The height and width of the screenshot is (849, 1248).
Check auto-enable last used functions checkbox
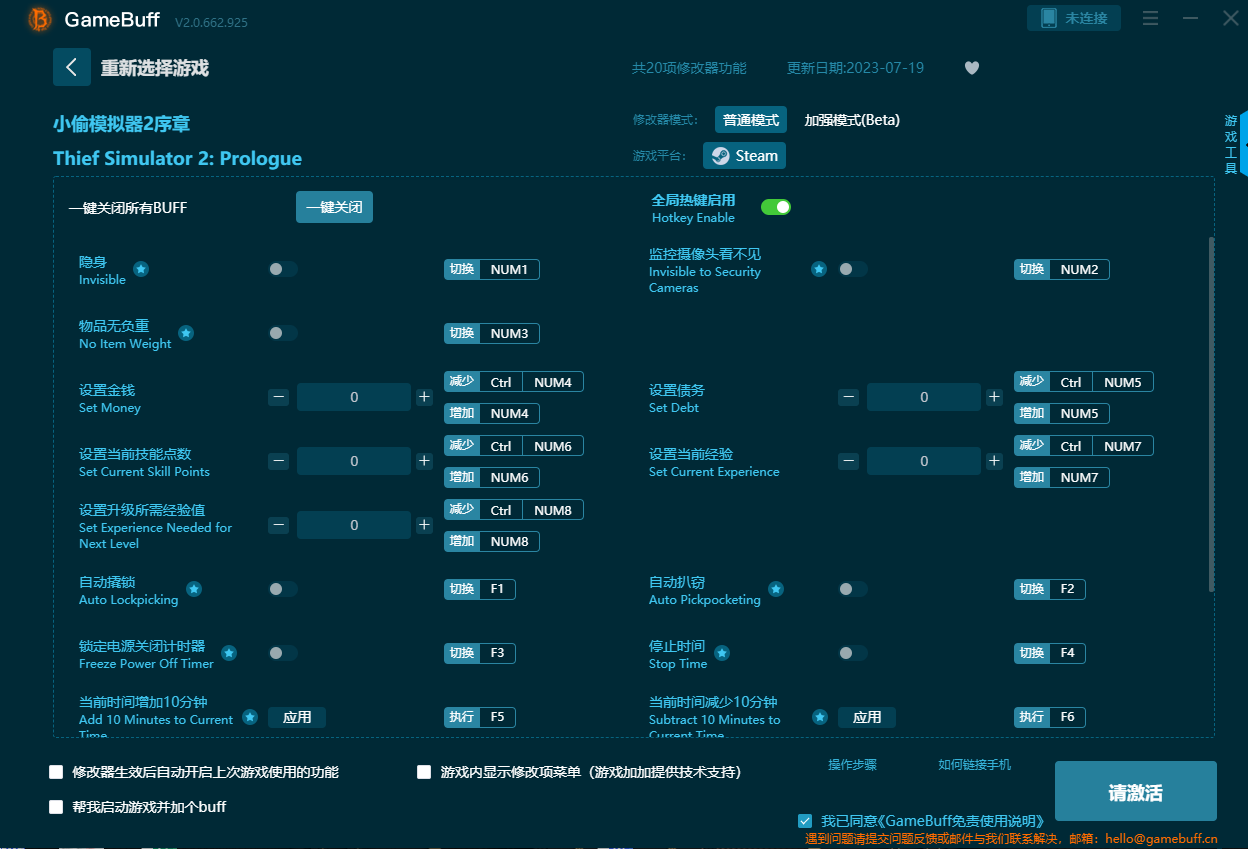(x=56, y=772)
